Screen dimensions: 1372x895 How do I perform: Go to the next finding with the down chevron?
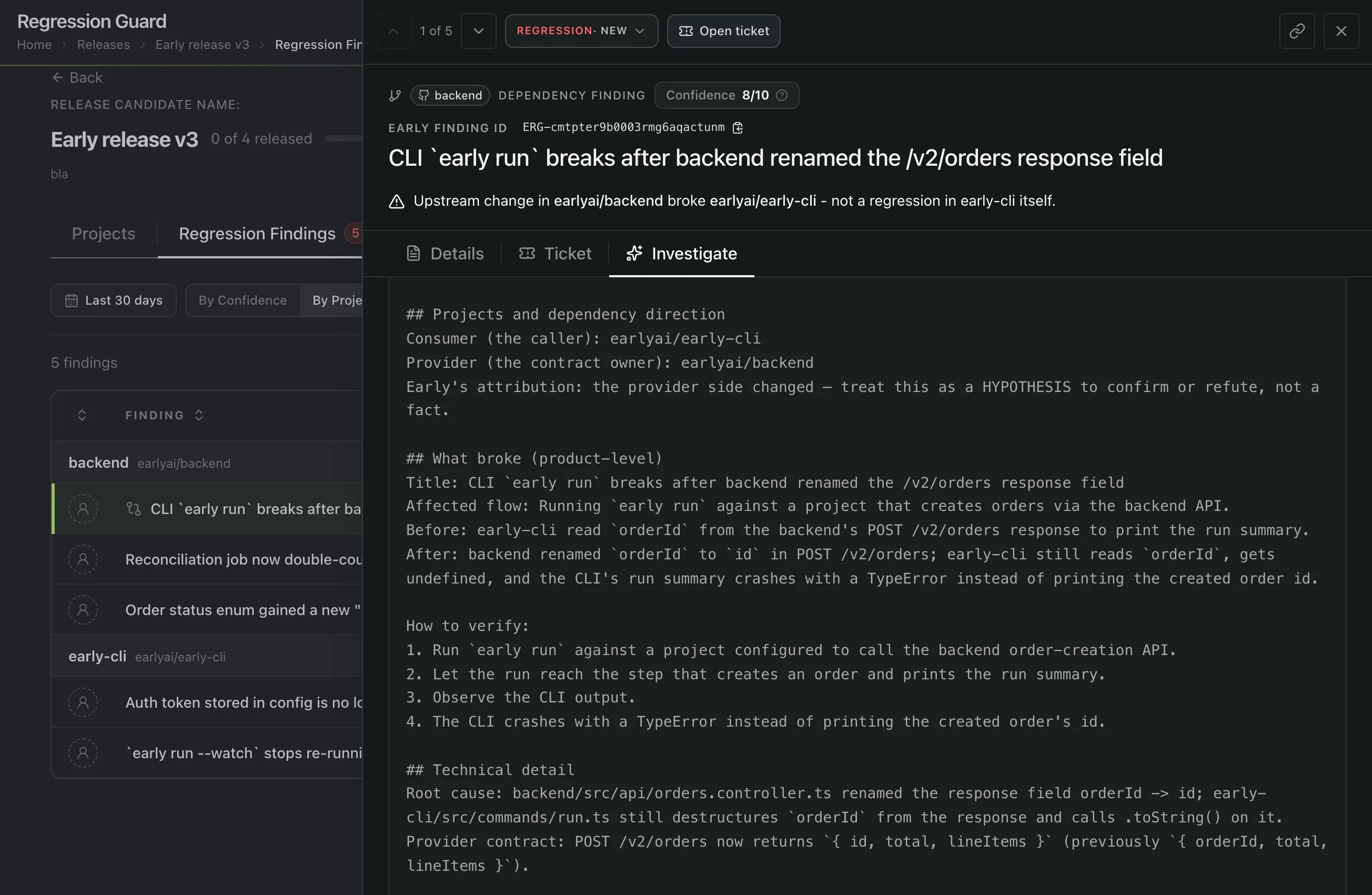pos(478,31)
